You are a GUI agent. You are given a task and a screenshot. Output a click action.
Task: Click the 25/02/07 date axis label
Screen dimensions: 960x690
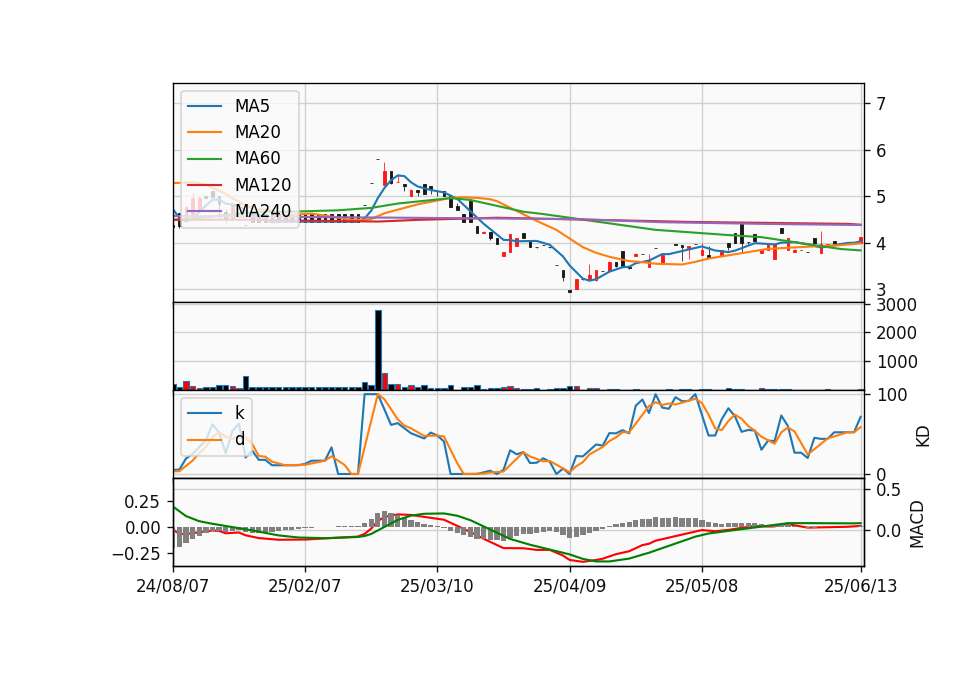[x=304, y=586]
